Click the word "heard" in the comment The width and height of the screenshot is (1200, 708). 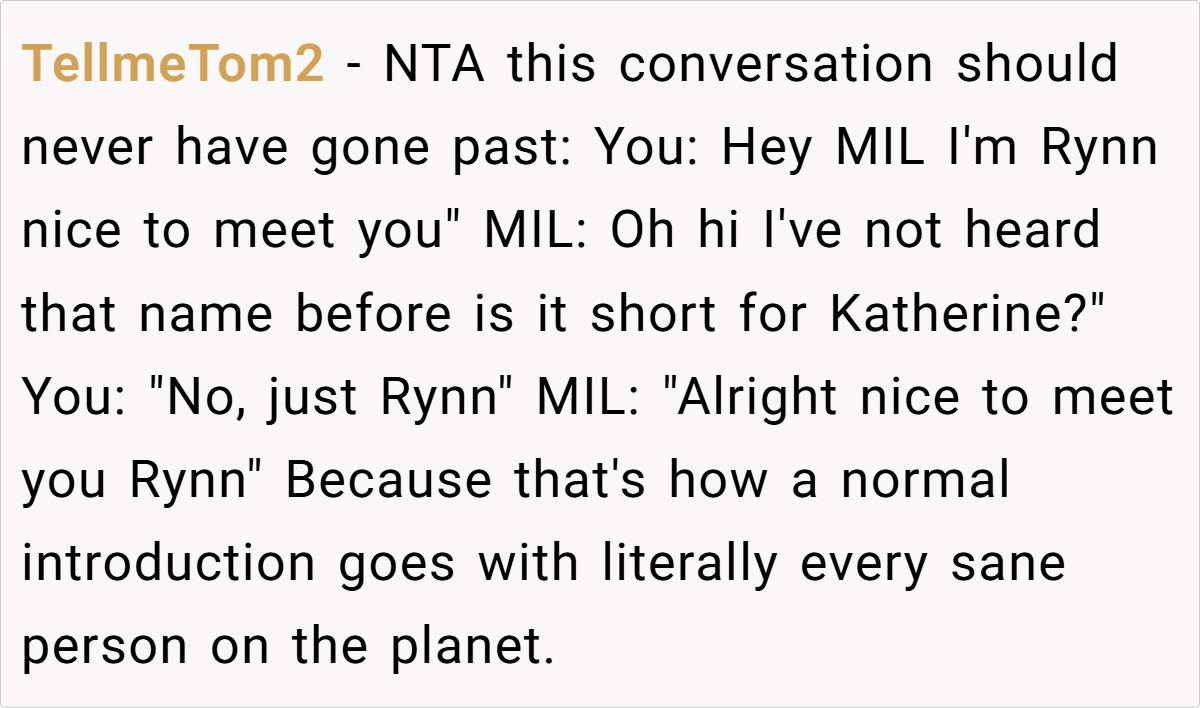[1033, 232]
